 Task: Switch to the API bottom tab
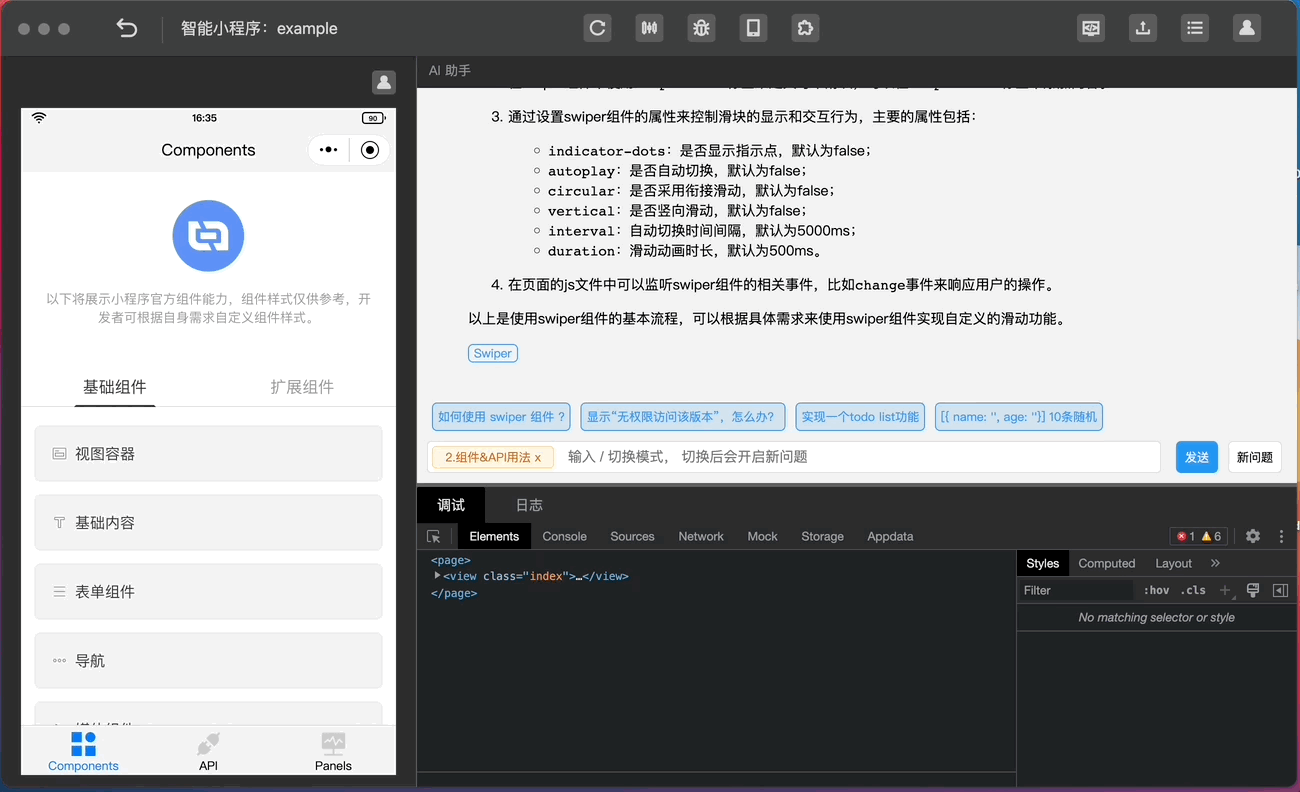(x=208, y=751)
